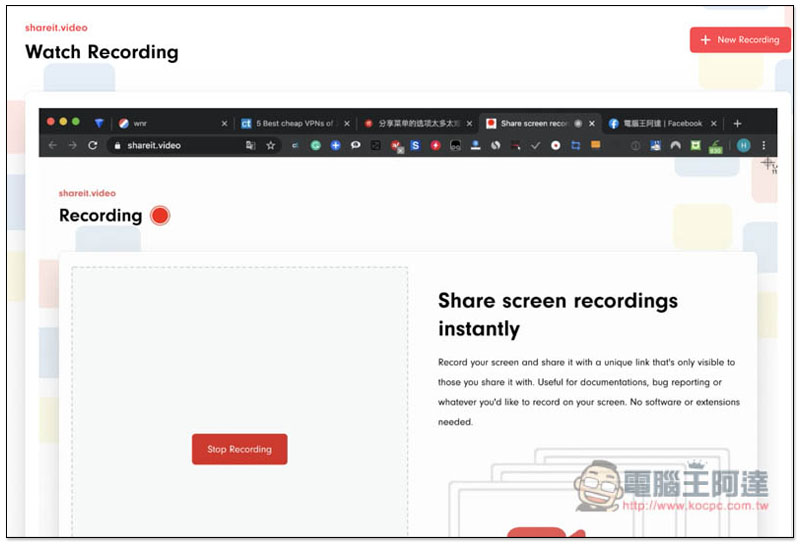Click the green square face extension icon
800x544 pixels.
click(x=695, y=145)
